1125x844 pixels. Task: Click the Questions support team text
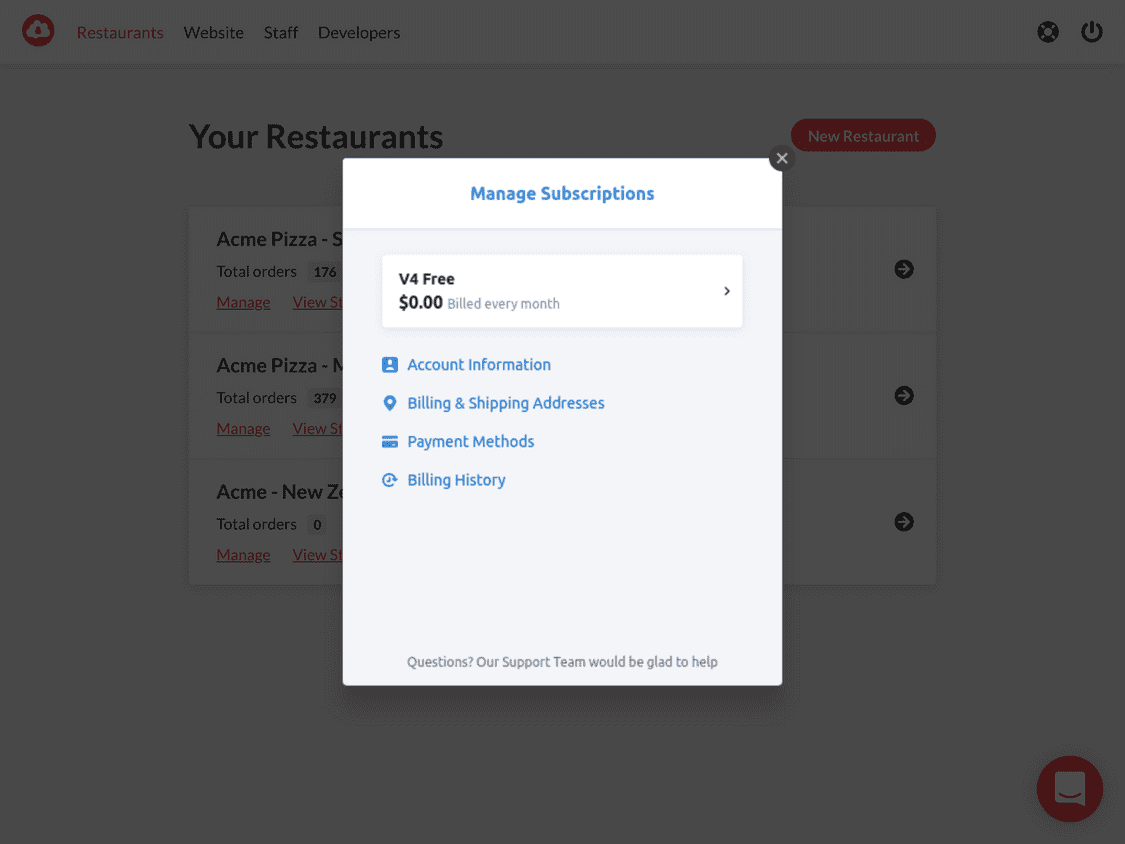coord(562,662)
